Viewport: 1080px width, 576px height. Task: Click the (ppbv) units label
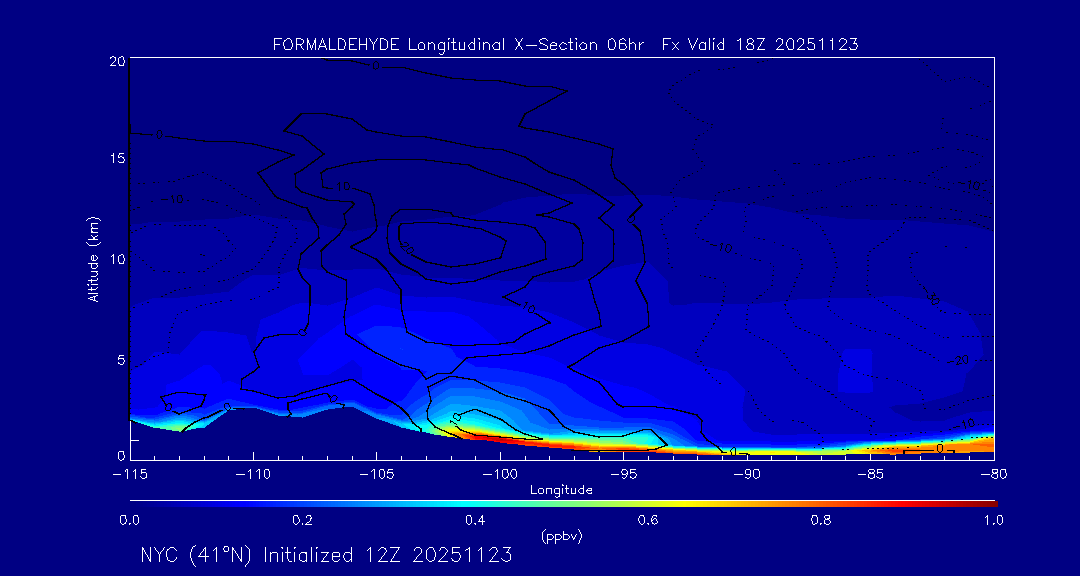point(561,537)
